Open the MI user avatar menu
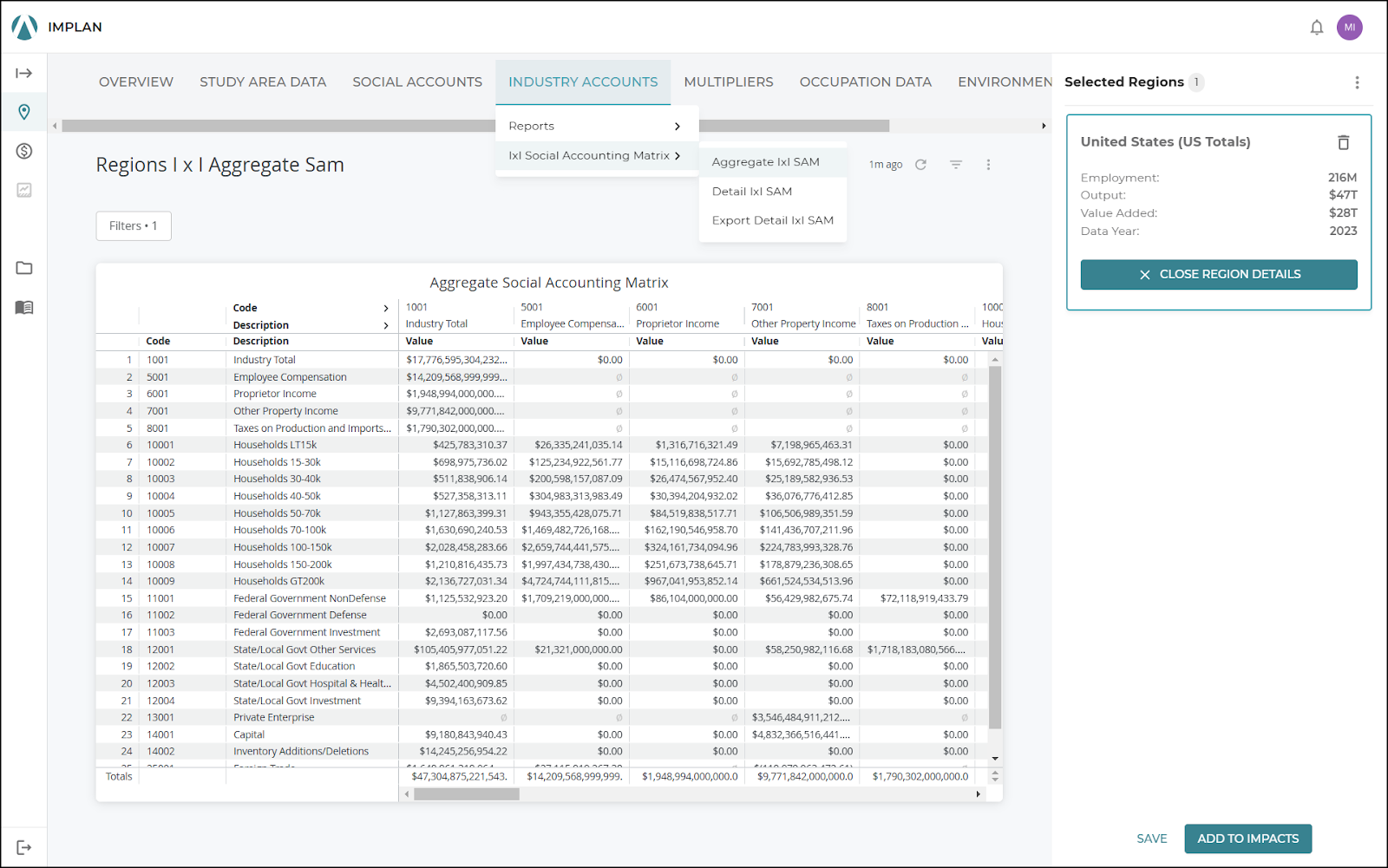The image size is (1388, 868). [x=1350, y=27]
